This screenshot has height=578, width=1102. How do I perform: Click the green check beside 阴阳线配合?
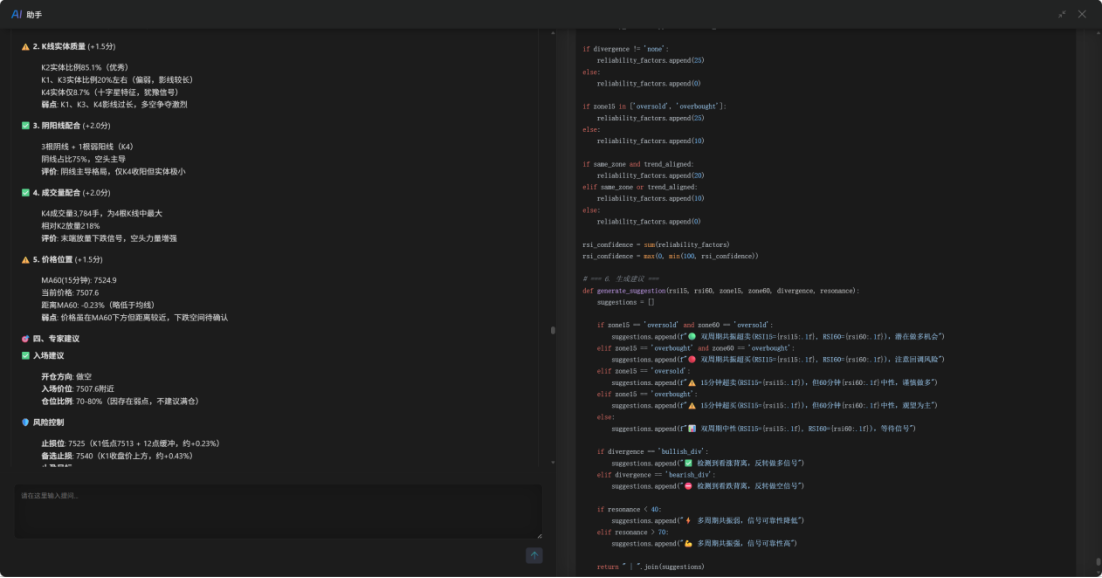point(26,126)
